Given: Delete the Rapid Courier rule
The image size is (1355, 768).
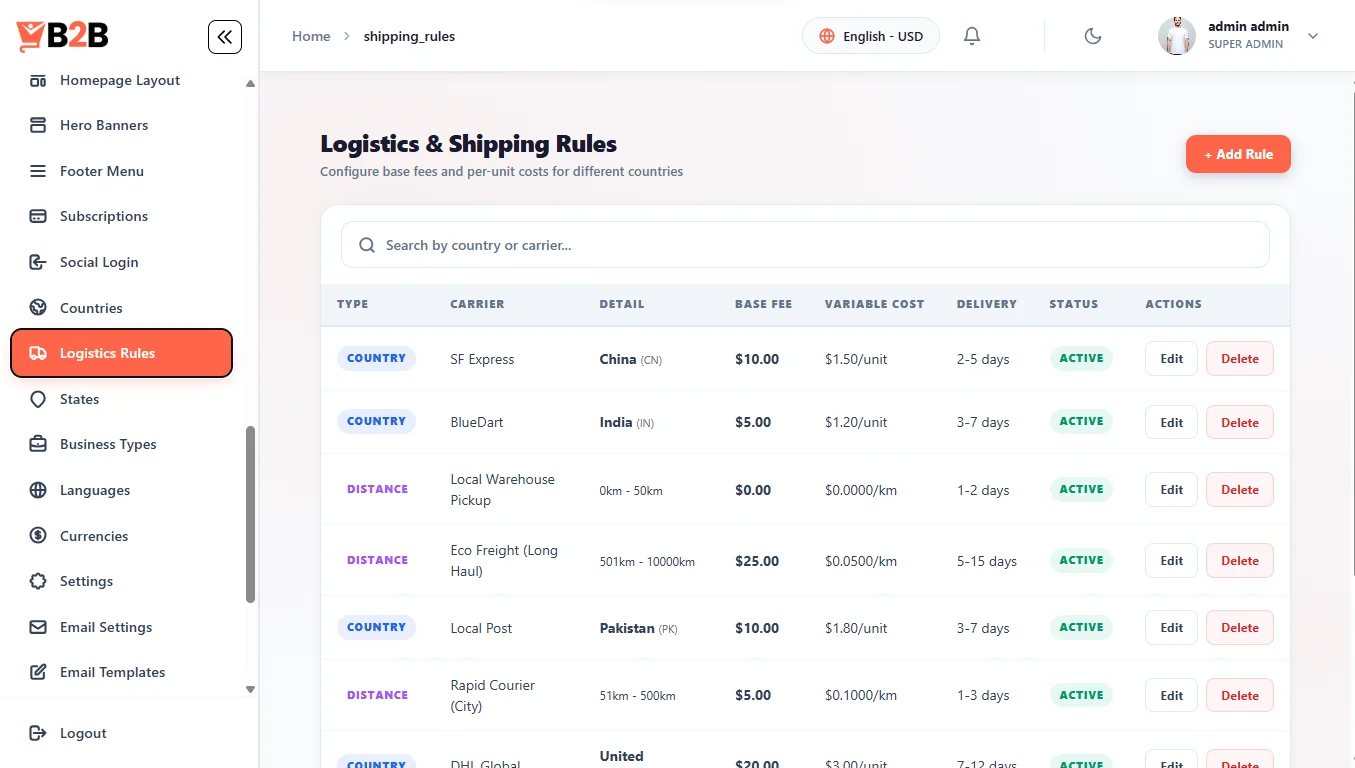Looking at the screenshot, I should pyautogui.click(x=1239, y=695).
